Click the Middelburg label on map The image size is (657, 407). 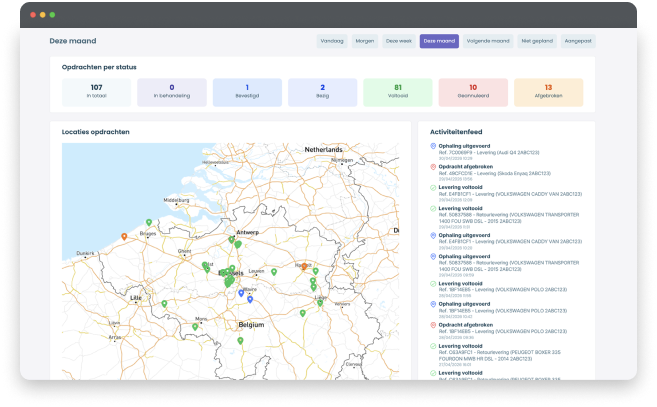click(176, 200)
